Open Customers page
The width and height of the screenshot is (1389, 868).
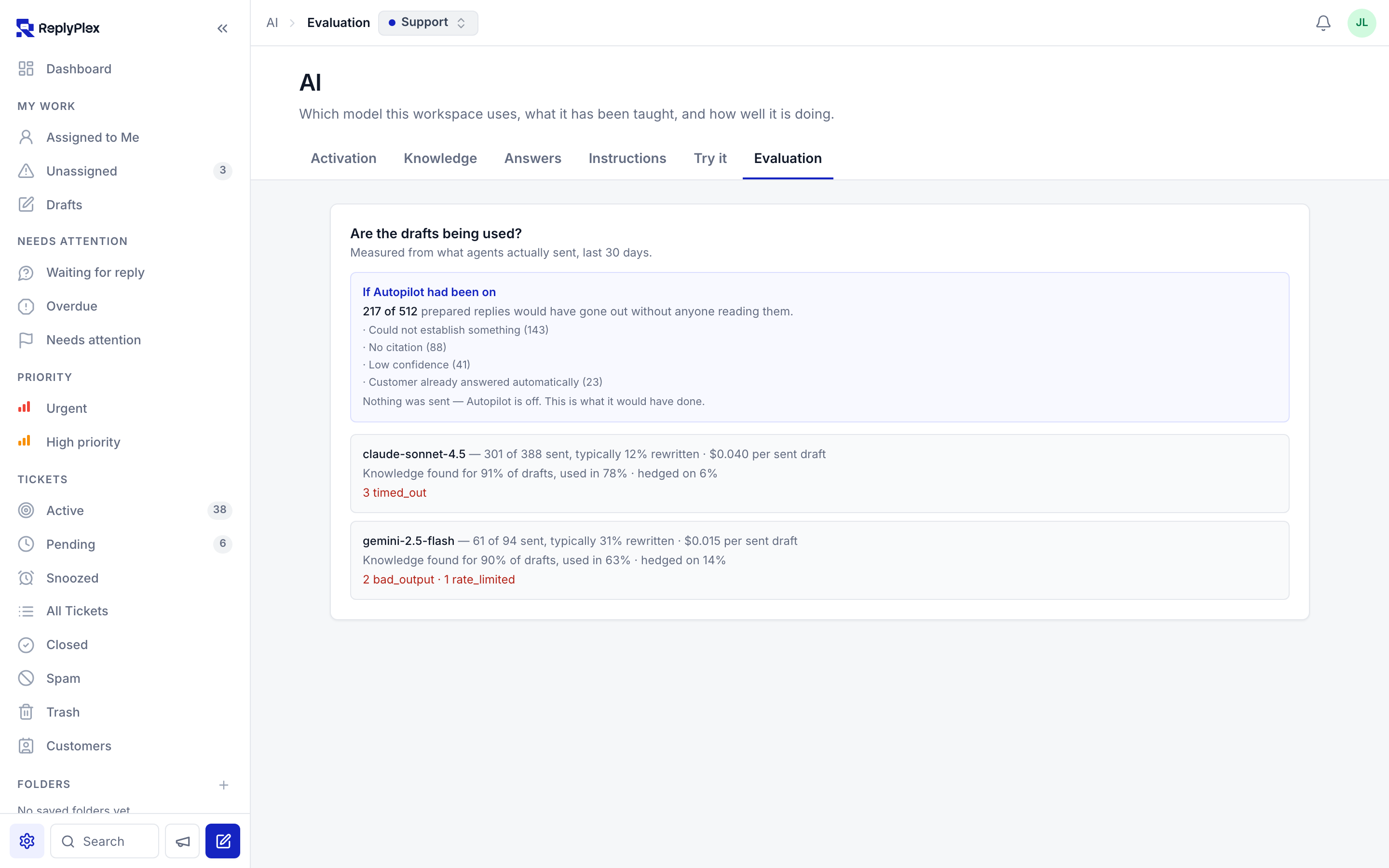tap(125, 746)
